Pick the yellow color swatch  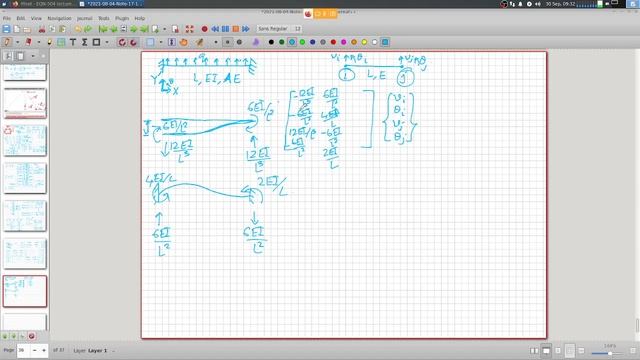pyautogui.click(x=364, y=42)
